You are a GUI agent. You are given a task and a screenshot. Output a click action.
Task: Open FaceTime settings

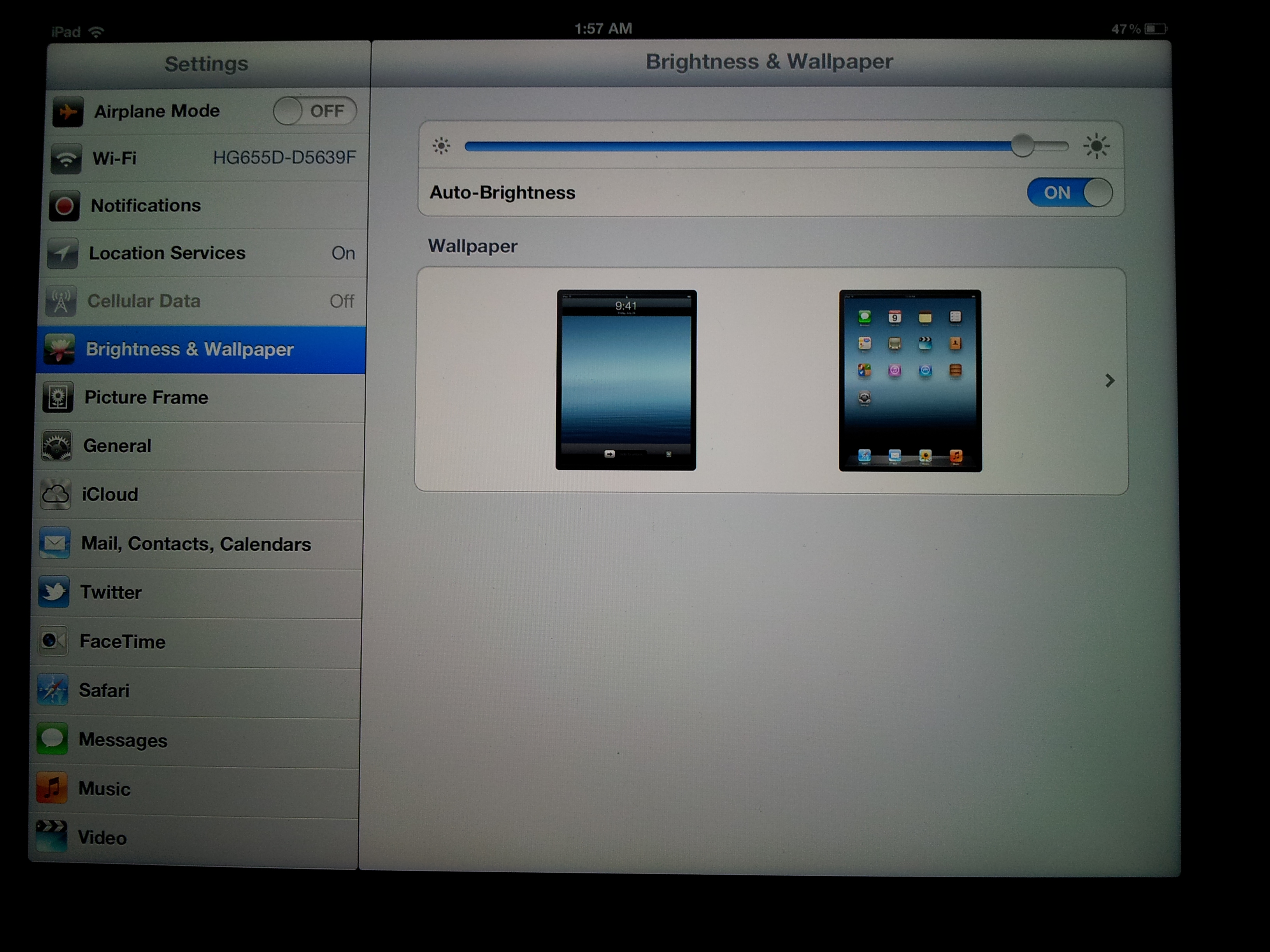pyautogui.click(x=196, y=642)
